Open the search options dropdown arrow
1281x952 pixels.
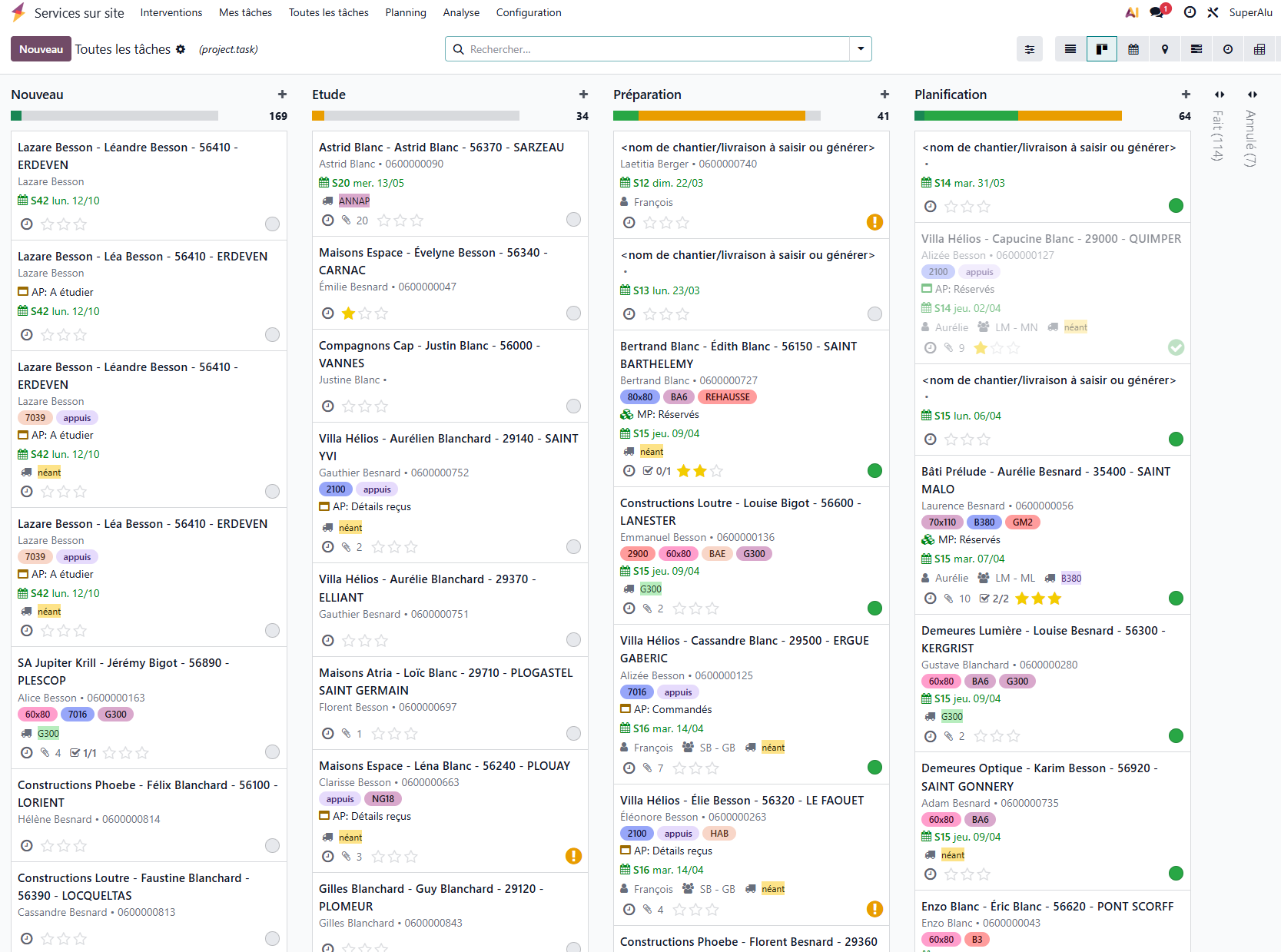861,49
